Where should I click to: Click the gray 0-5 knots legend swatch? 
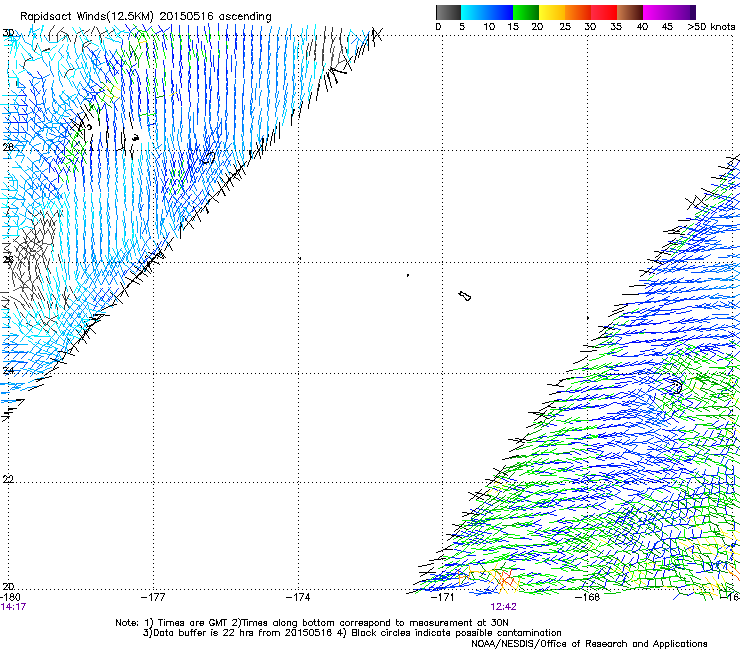tap(448, 12)
